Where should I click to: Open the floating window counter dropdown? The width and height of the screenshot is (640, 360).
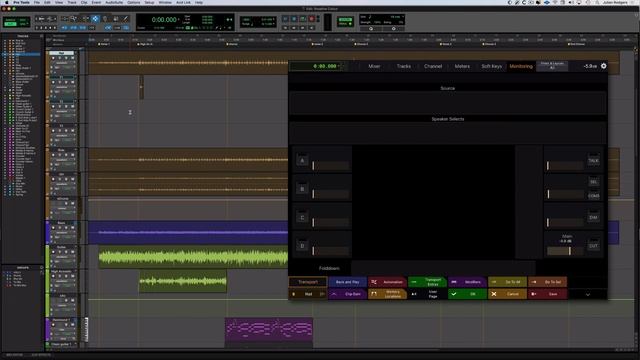339,66
